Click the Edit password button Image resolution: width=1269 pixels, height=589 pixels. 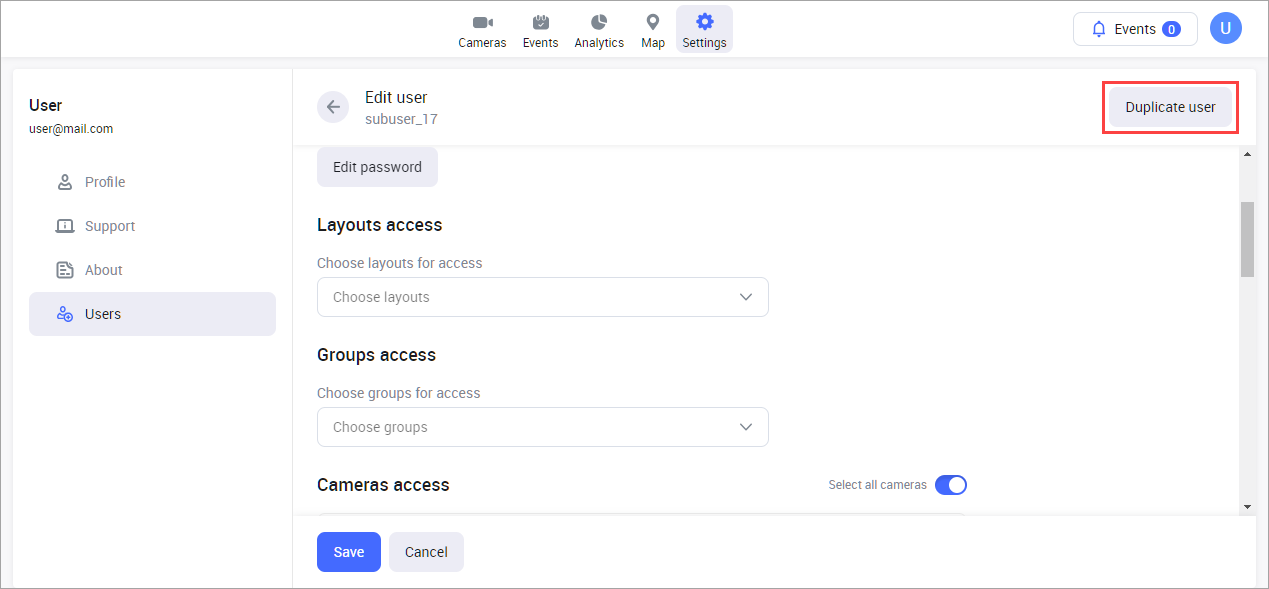pos(377,167)
